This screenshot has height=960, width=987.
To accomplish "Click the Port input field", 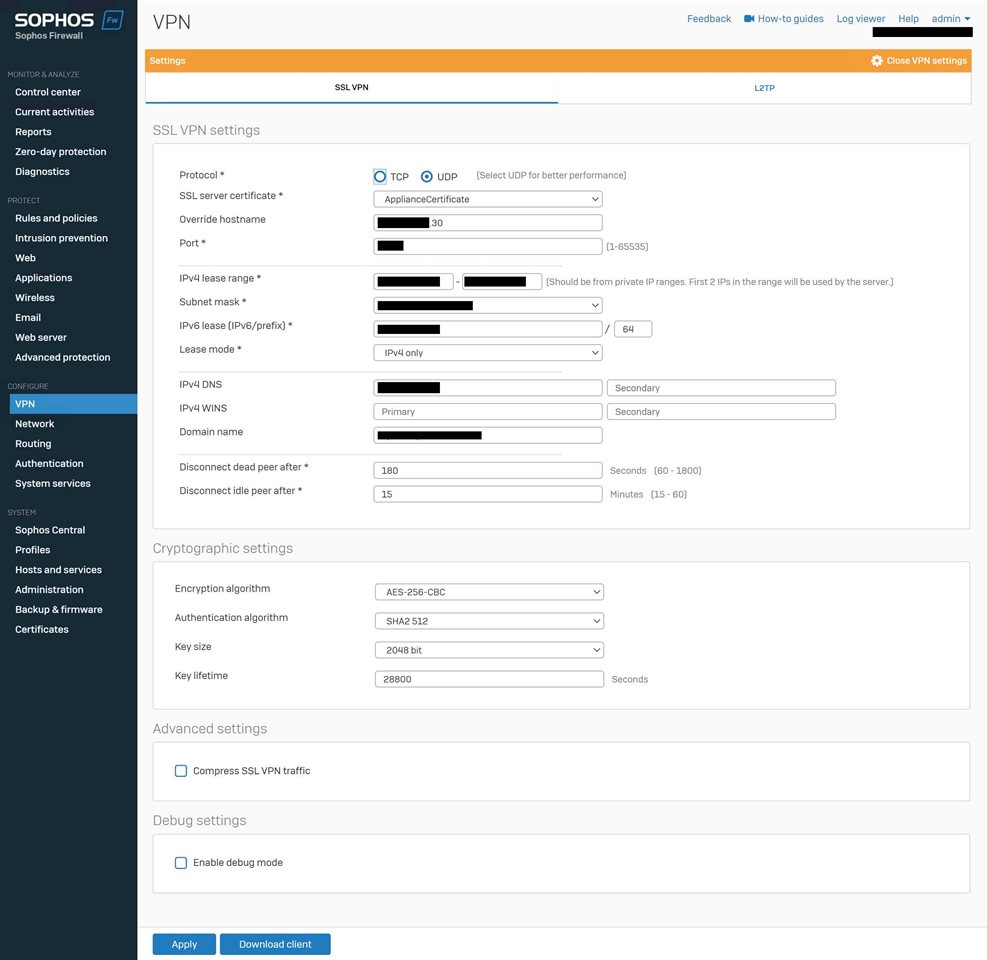I will coord(488,246).
